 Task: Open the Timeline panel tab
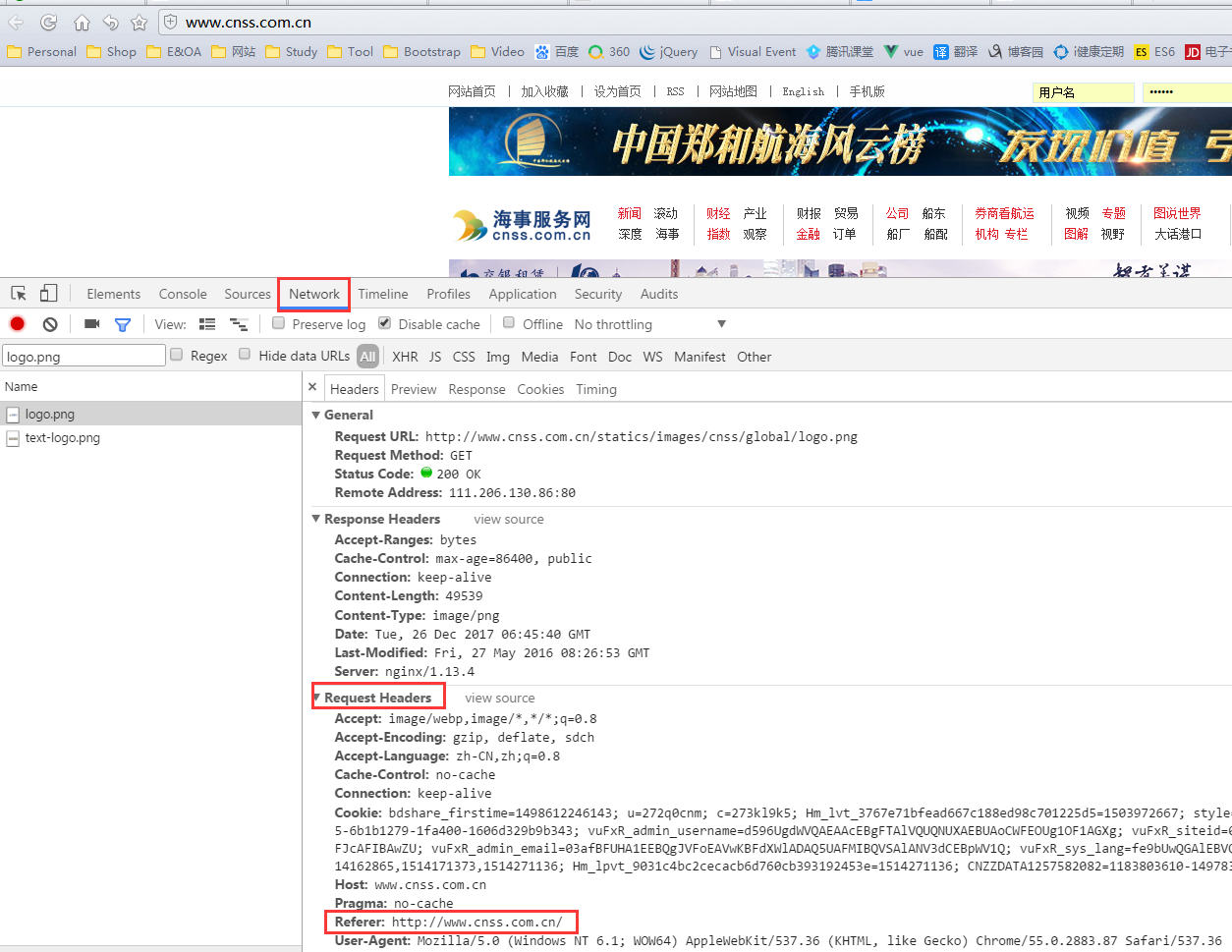(383, 294)
